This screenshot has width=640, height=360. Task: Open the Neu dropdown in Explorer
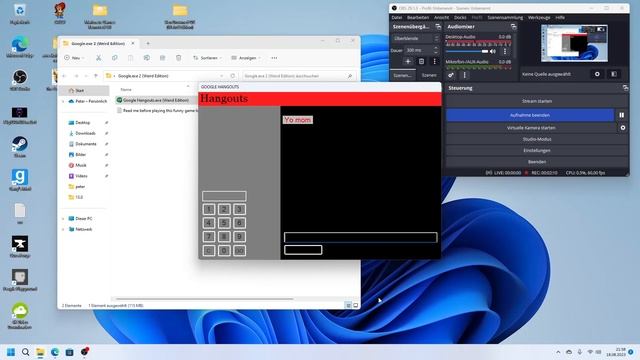[x=74, y=58]
